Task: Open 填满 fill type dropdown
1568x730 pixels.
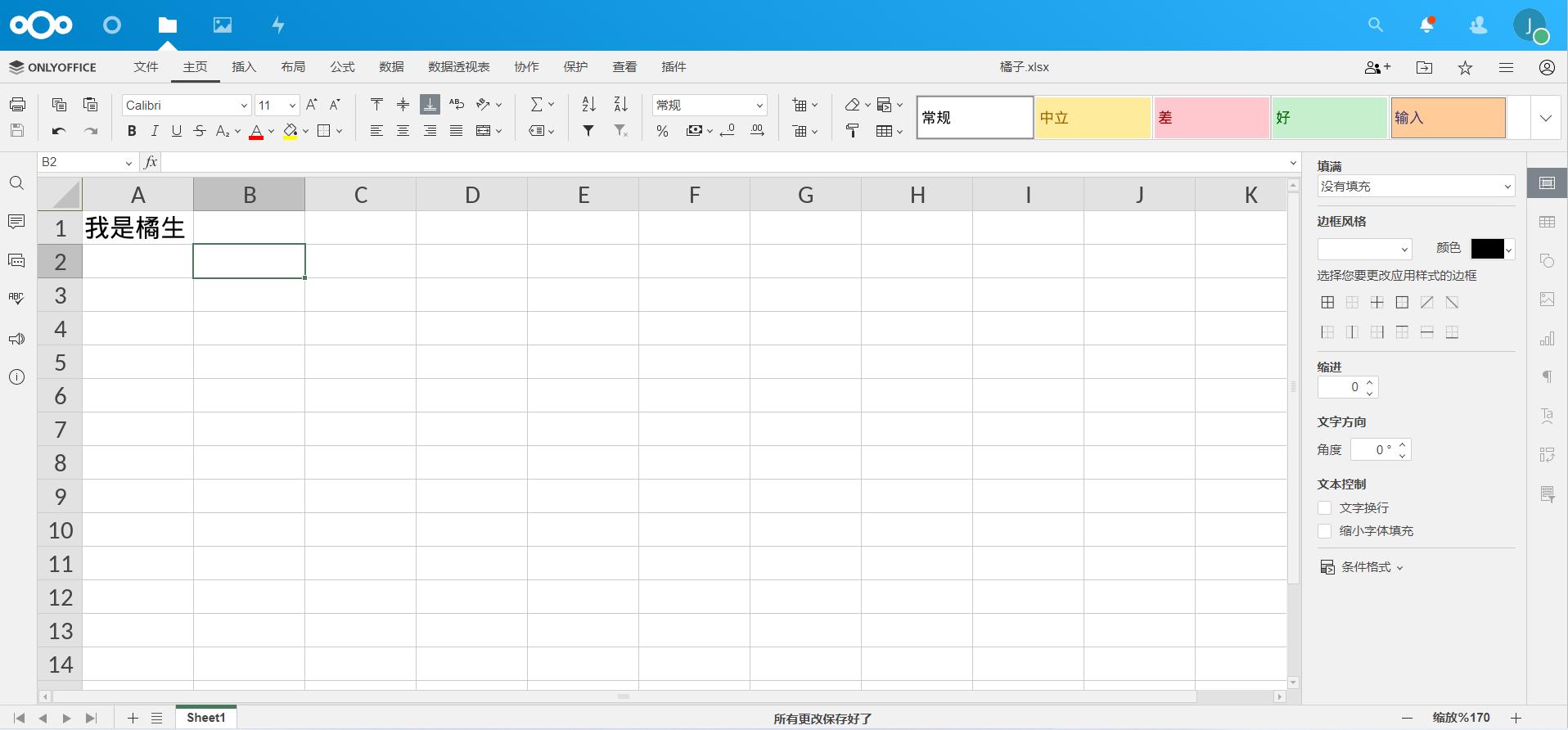Action: [x=1416, y=187]
